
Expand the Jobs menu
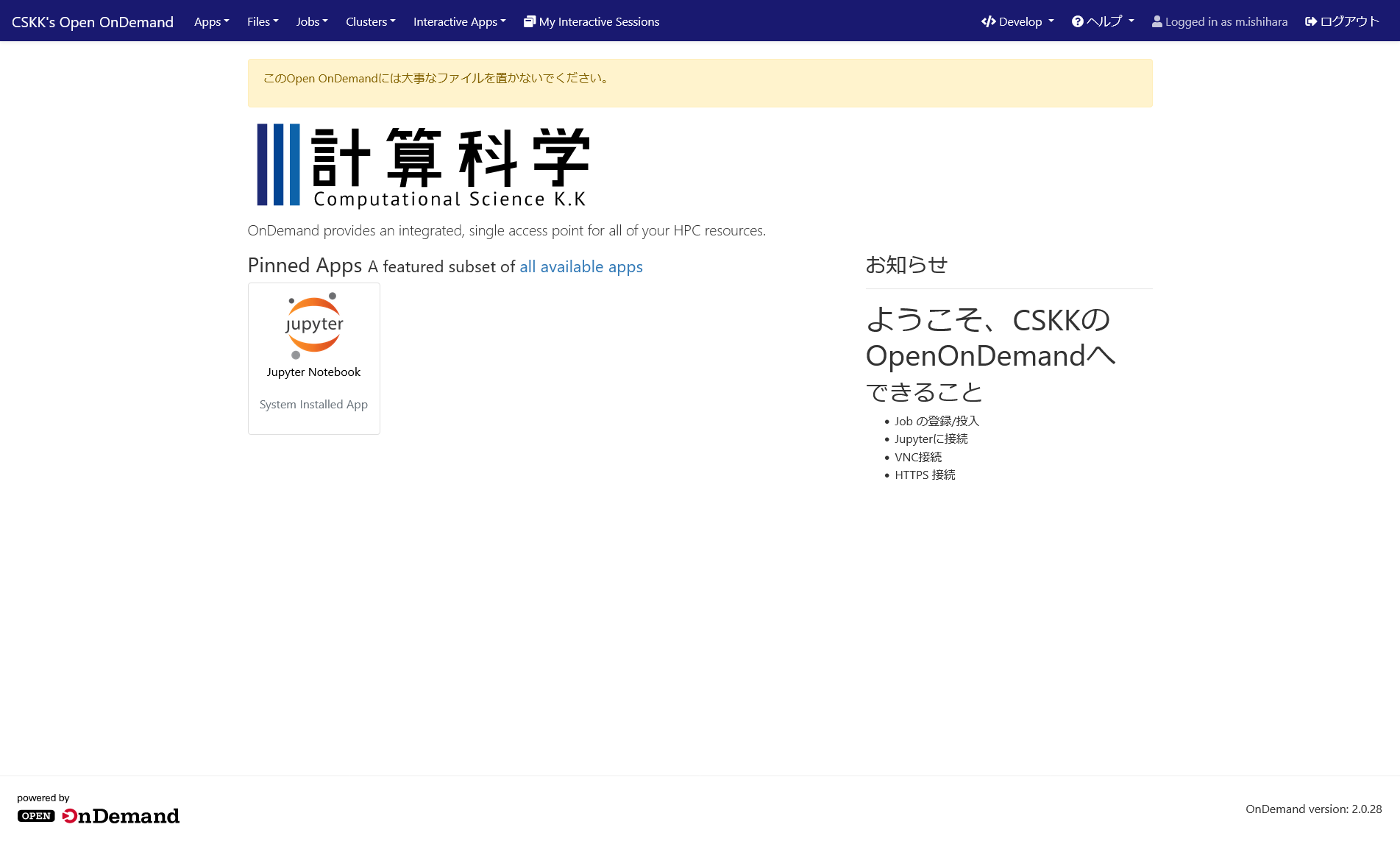click(312, 21)
